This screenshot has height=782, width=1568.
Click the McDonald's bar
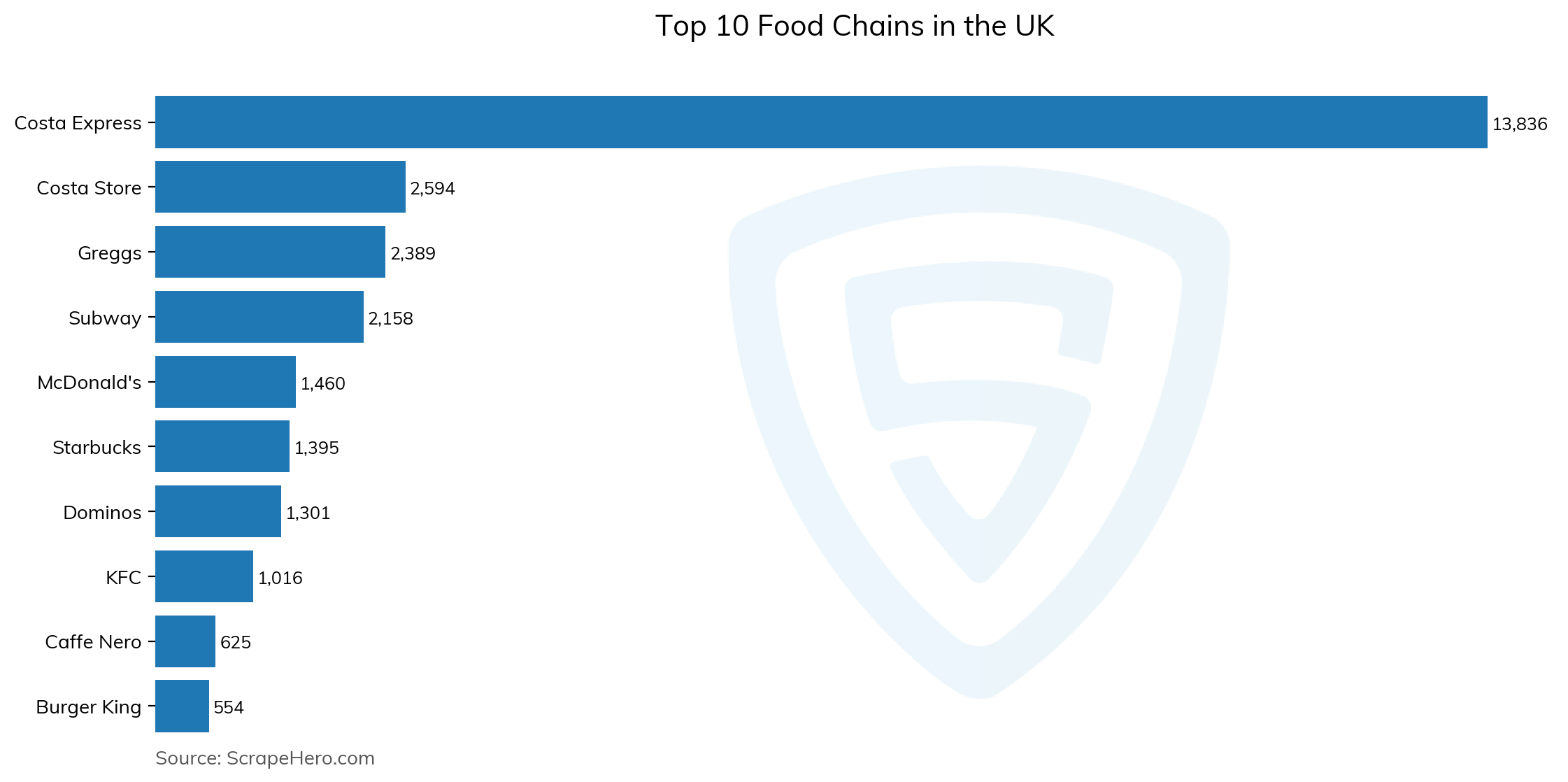225,382
